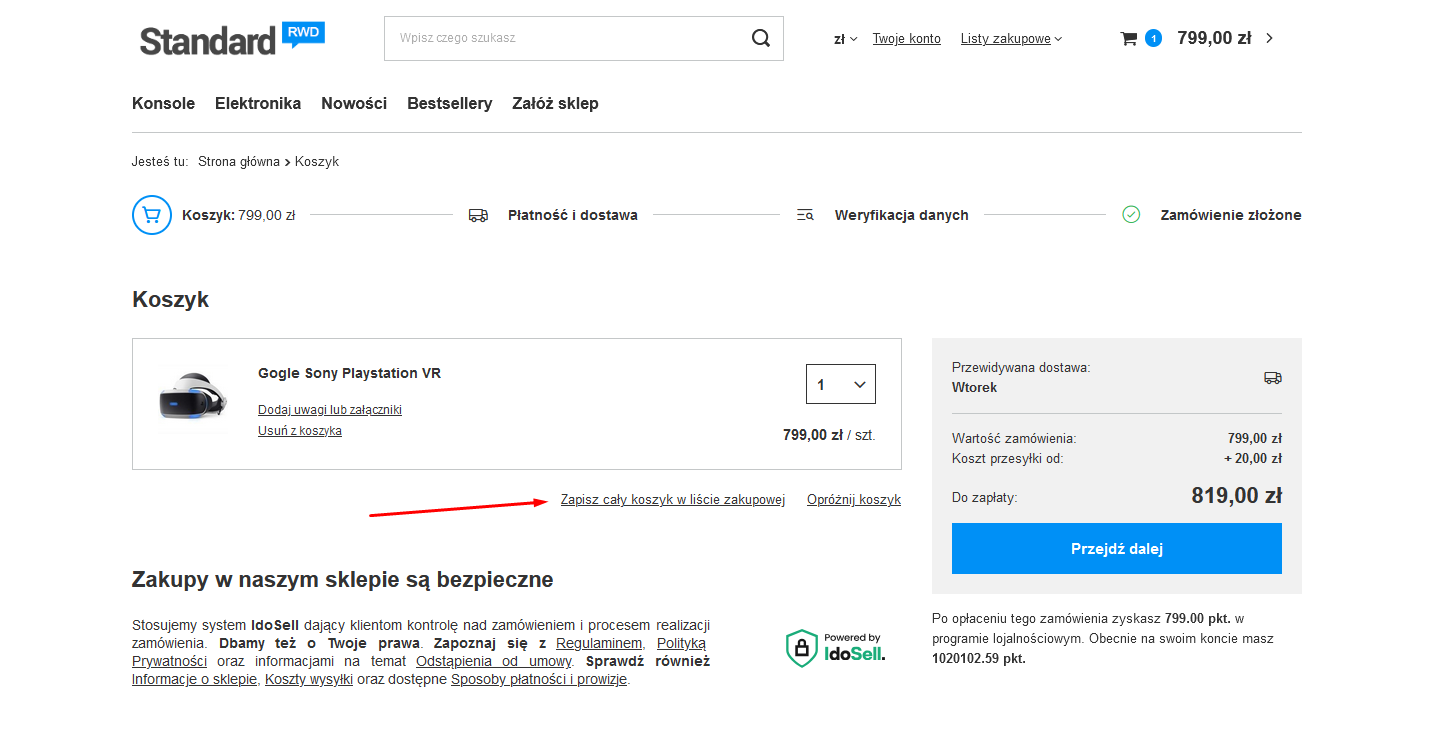Click Zapisz cały koszyk w liście zakupowej
The width and height of the screenshot is (1438, 750).
point(673,500)
